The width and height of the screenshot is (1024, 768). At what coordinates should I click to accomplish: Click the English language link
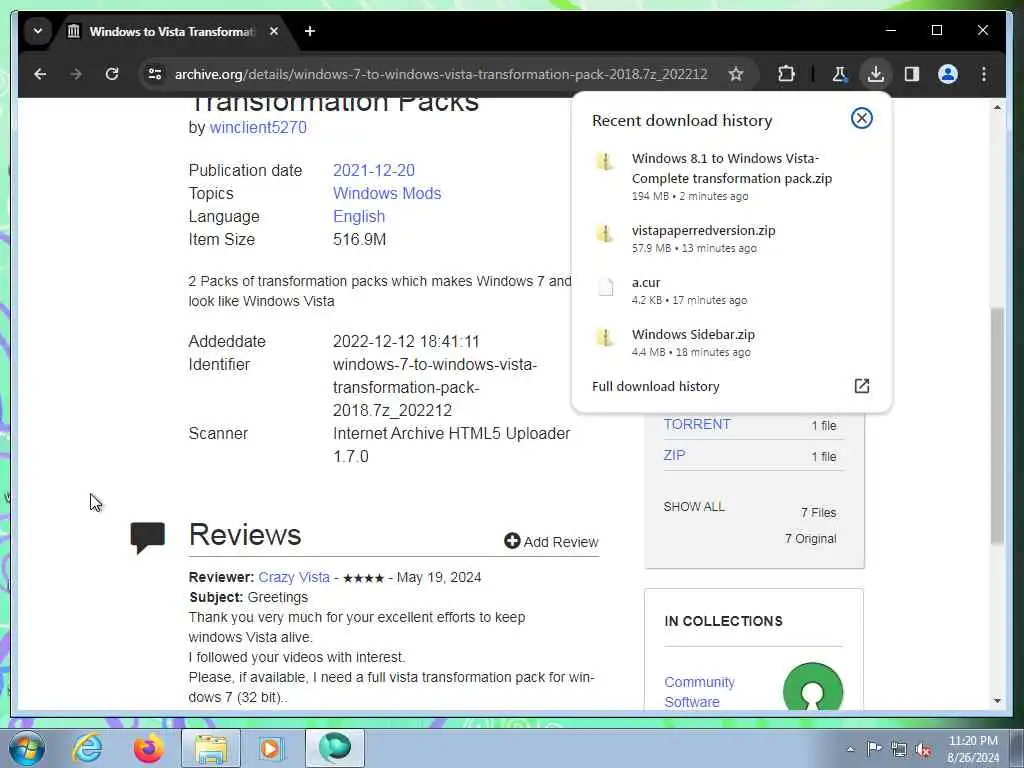pyautogui.click(x=359, y=216)
